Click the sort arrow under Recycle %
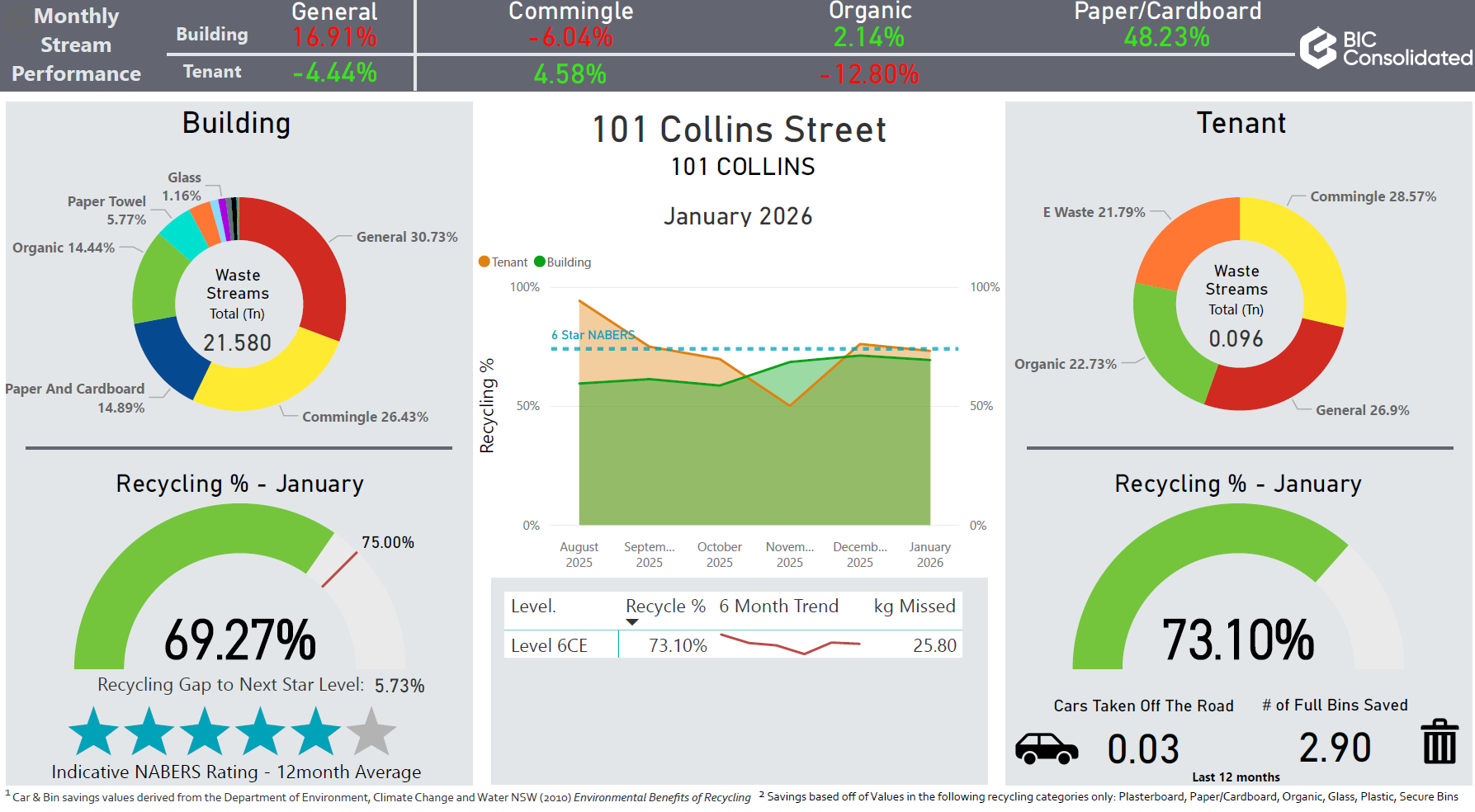This screenshot has height=812, width=1475. [632, 622]
